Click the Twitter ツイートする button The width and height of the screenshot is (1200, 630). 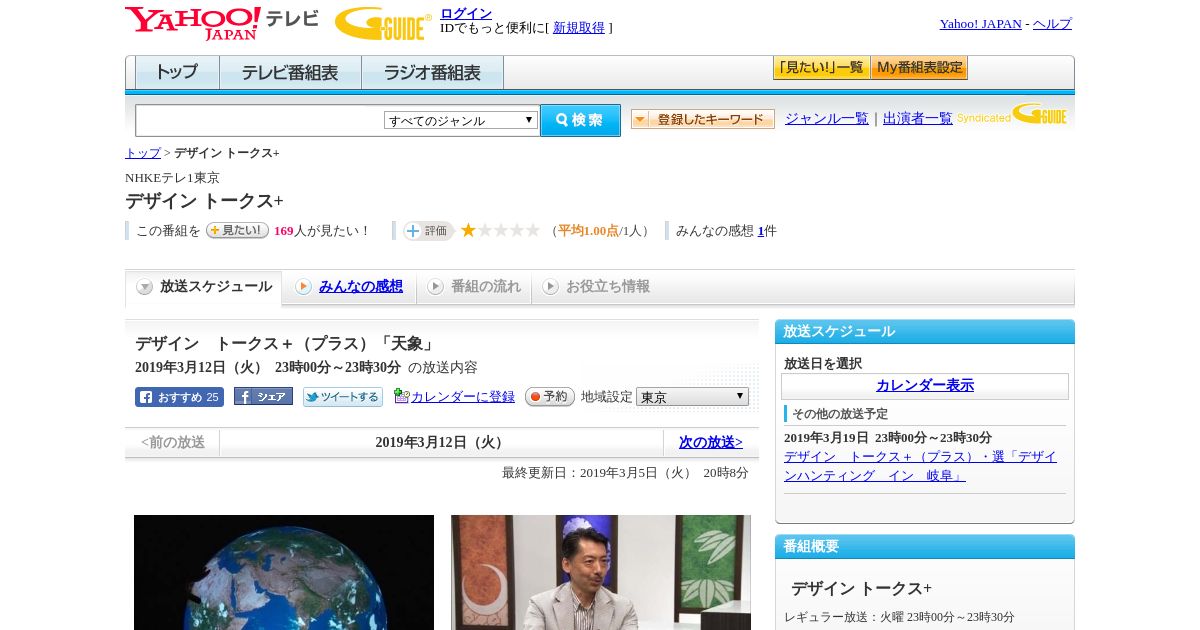pos(343,397)
